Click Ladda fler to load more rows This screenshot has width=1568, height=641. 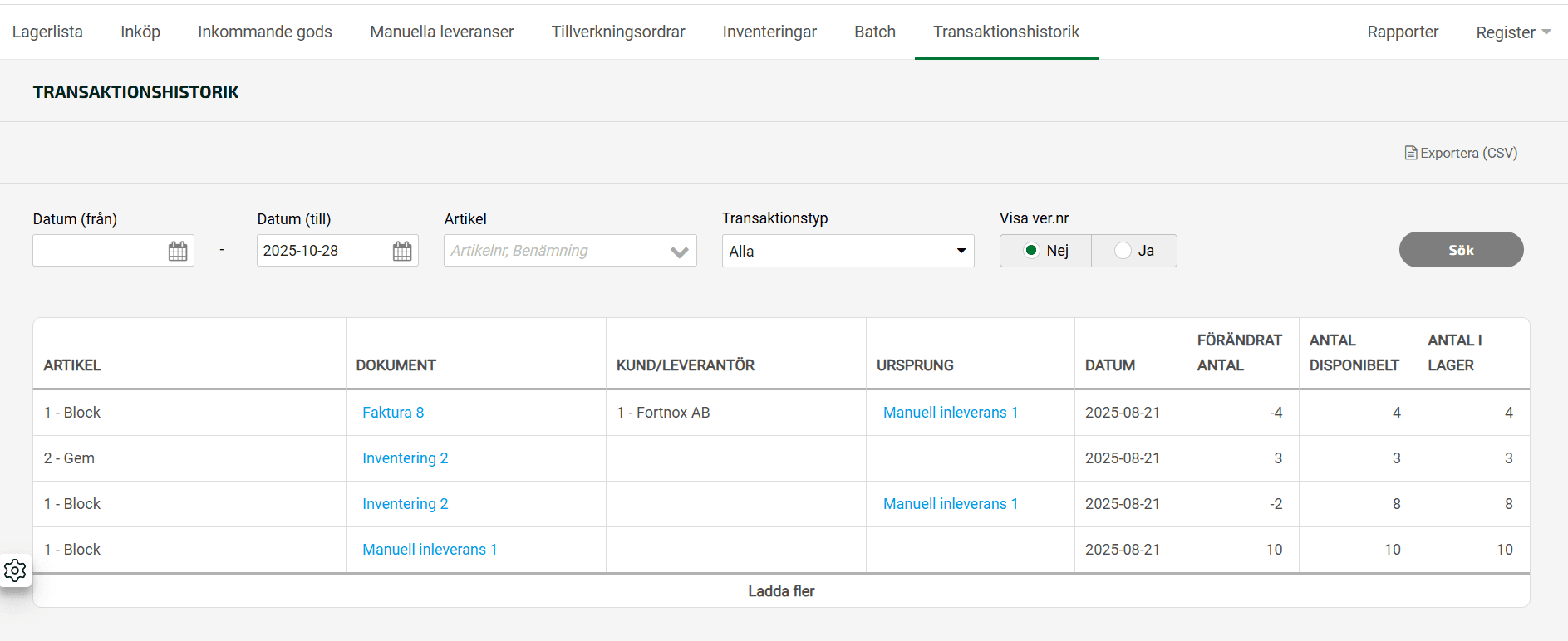coord(781,591)
